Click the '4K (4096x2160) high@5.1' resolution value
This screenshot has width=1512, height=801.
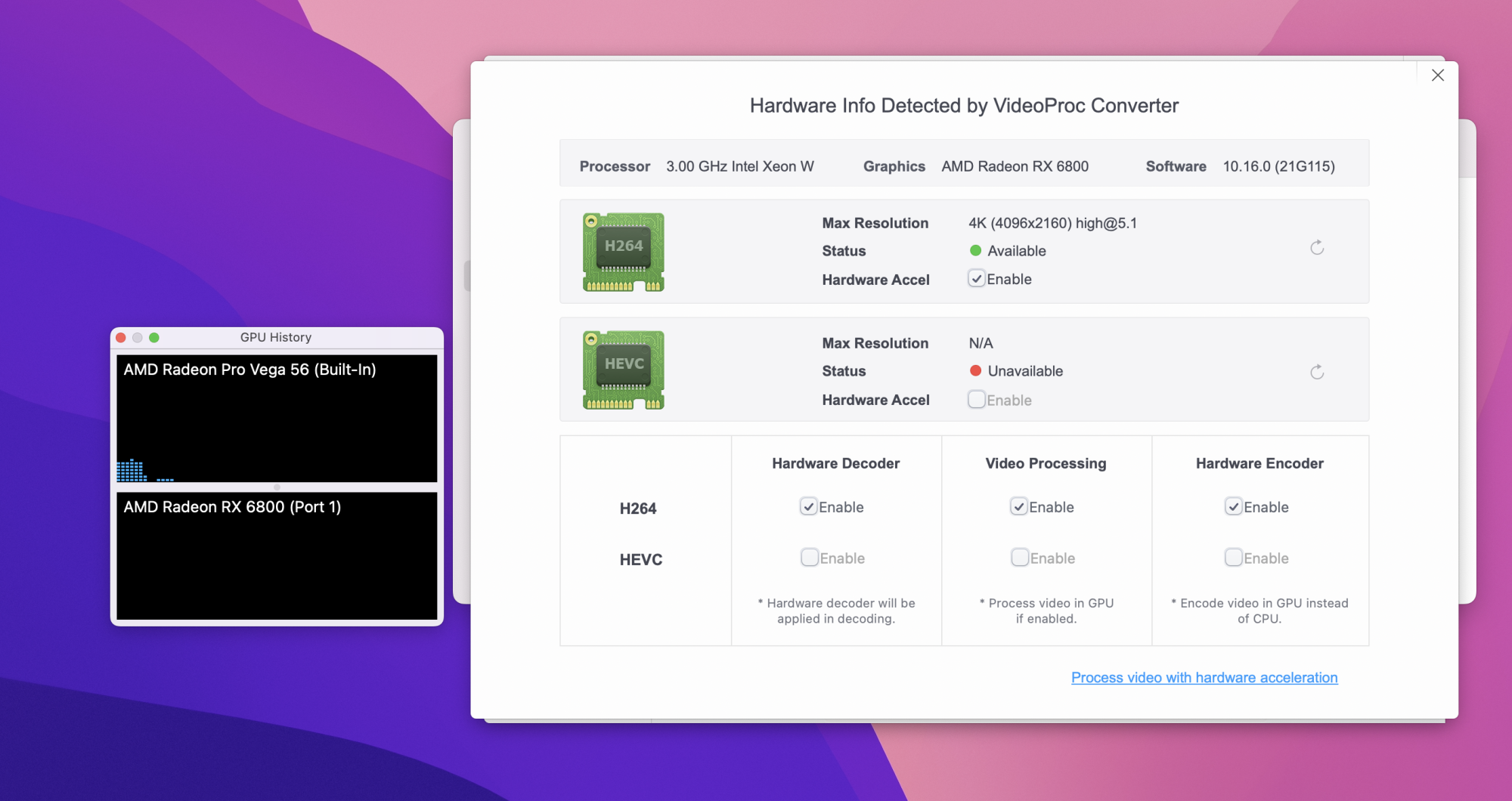pos(1053,223)
